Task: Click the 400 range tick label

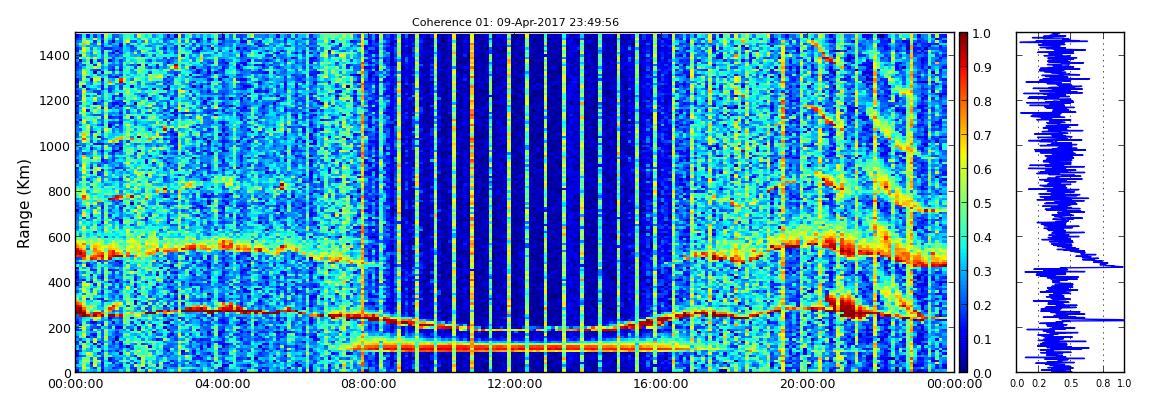Action: click(59, 282)
